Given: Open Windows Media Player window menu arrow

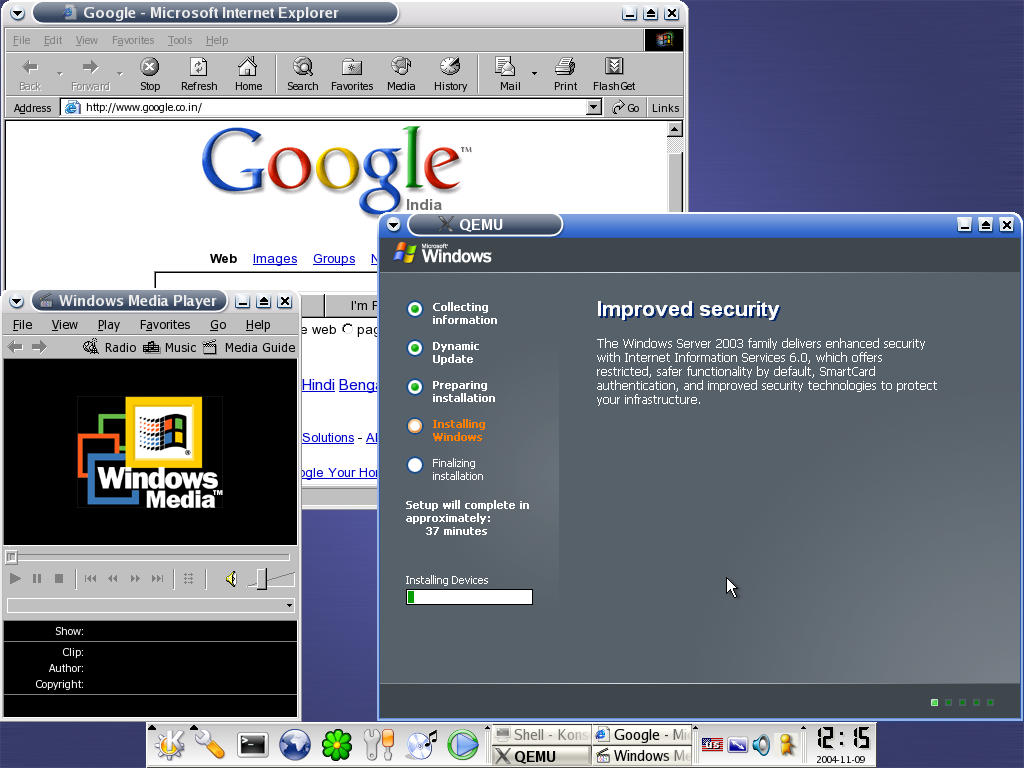Looking at the screenshot, I should pyautogui.click(x=16, y=301).
